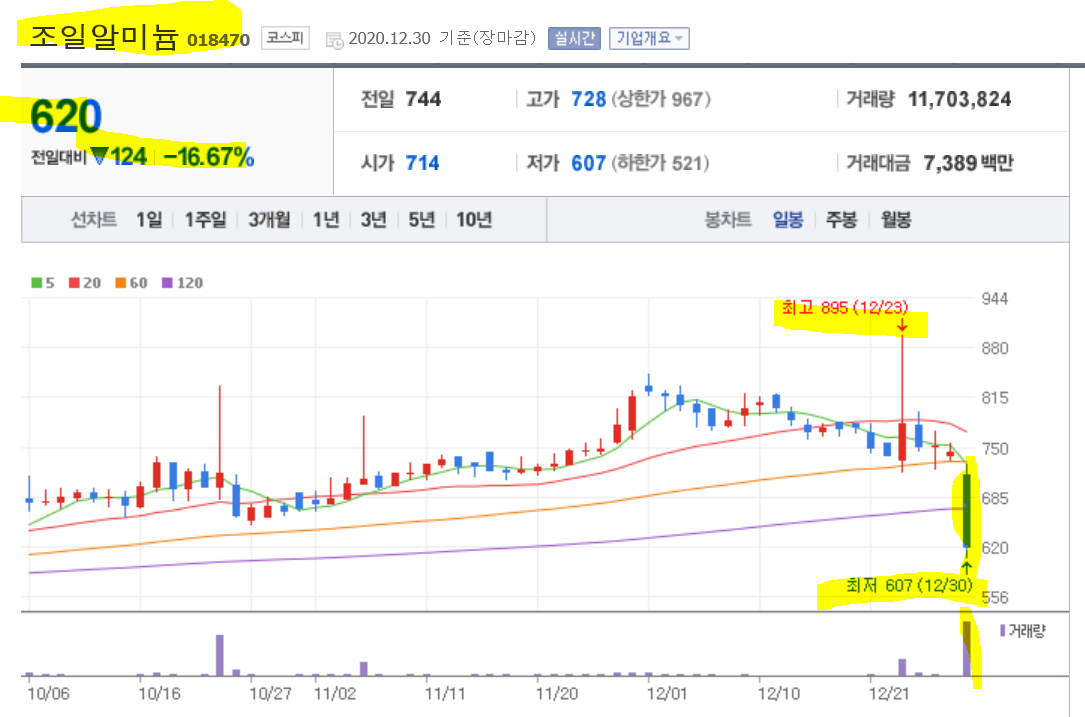Click the 944 price axis label

[x=994, y=299]
